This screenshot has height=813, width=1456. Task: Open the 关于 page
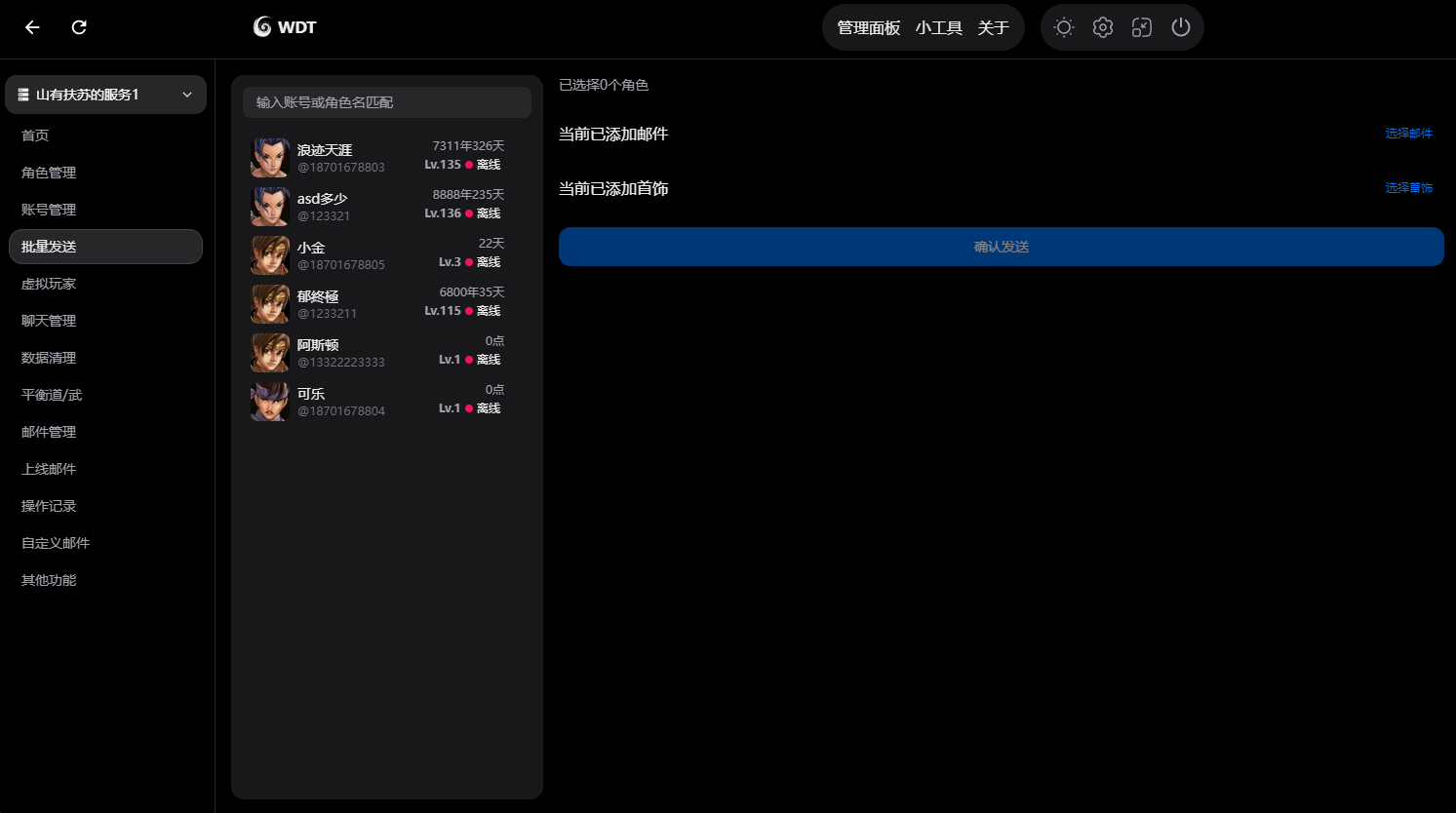[994, 28]
